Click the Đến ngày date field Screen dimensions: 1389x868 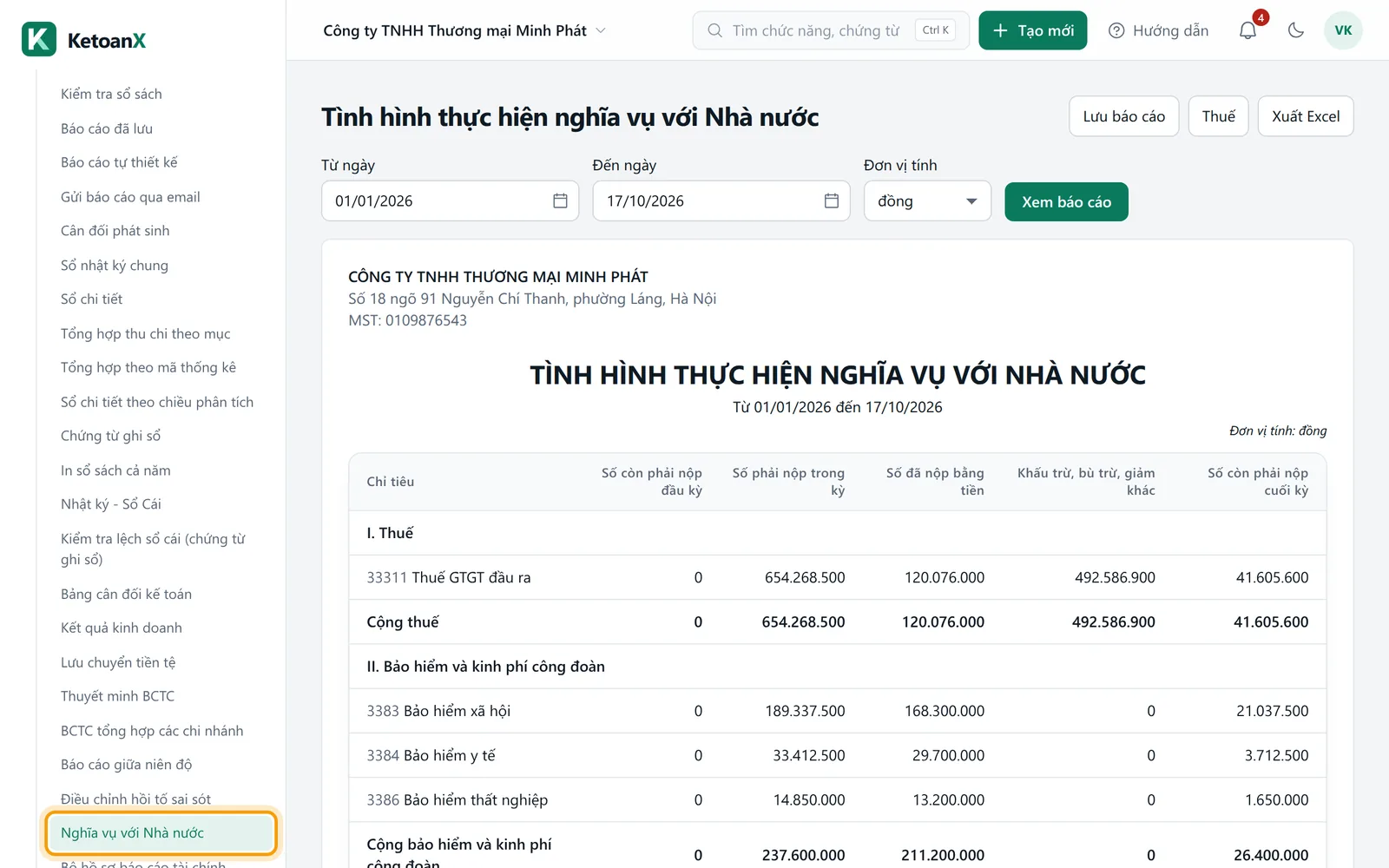(x=721, y=201)
